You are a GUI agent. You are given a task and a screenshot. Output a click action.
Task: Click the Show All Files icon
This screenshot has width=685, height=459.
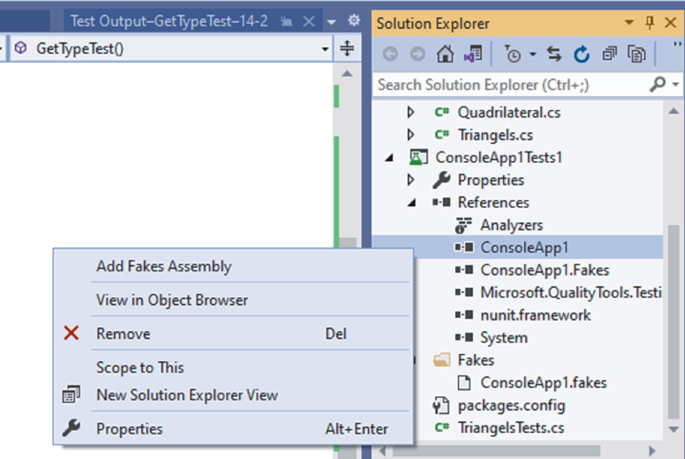pos(634,53)
